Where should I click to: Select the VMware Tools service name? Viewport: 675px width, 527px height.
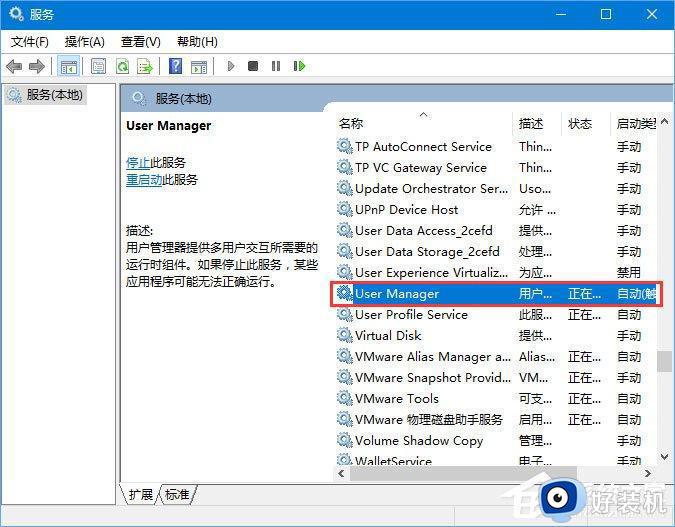[397, 398]
